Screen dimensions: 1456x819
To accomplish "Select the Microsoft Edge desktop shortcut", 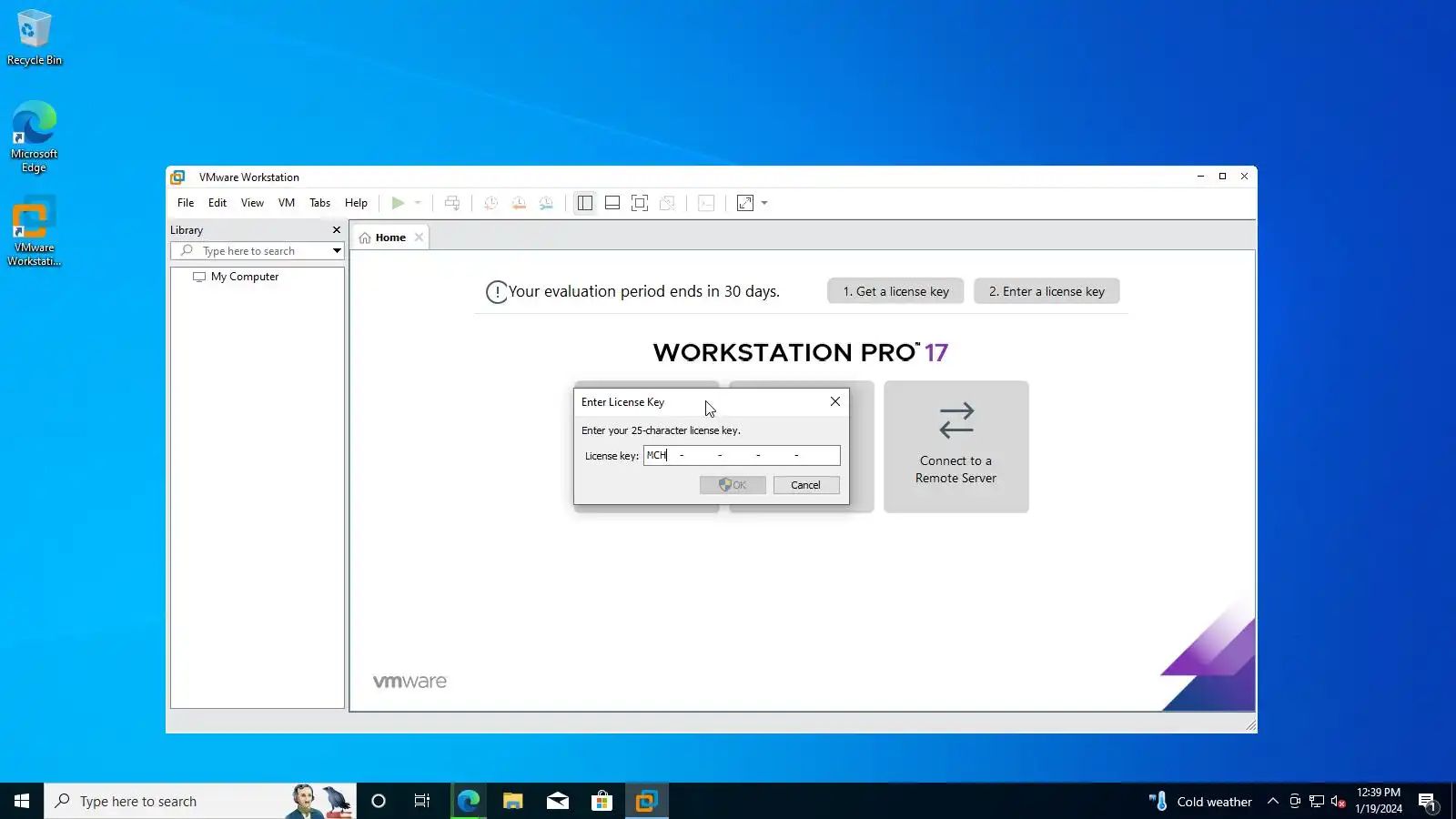I will [x=35, y=136].
